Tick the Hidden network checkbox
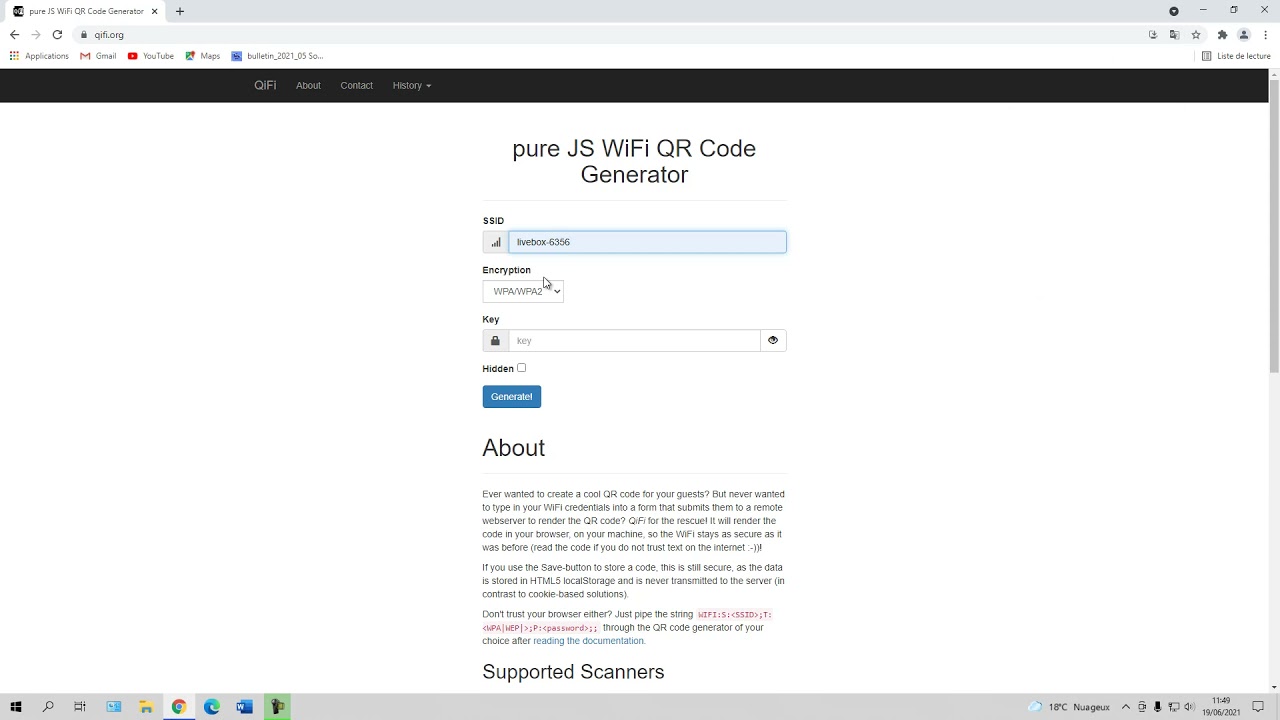The height and width of the screenshot is (720, 1280). (521, 368)
